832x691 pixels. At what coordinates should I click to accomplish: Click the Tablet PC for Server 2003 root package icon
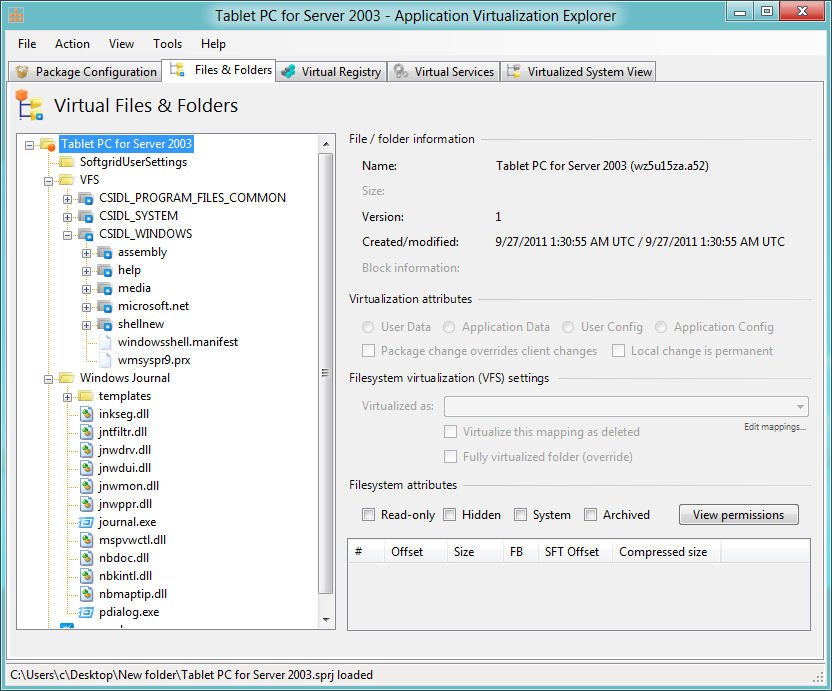48,144
